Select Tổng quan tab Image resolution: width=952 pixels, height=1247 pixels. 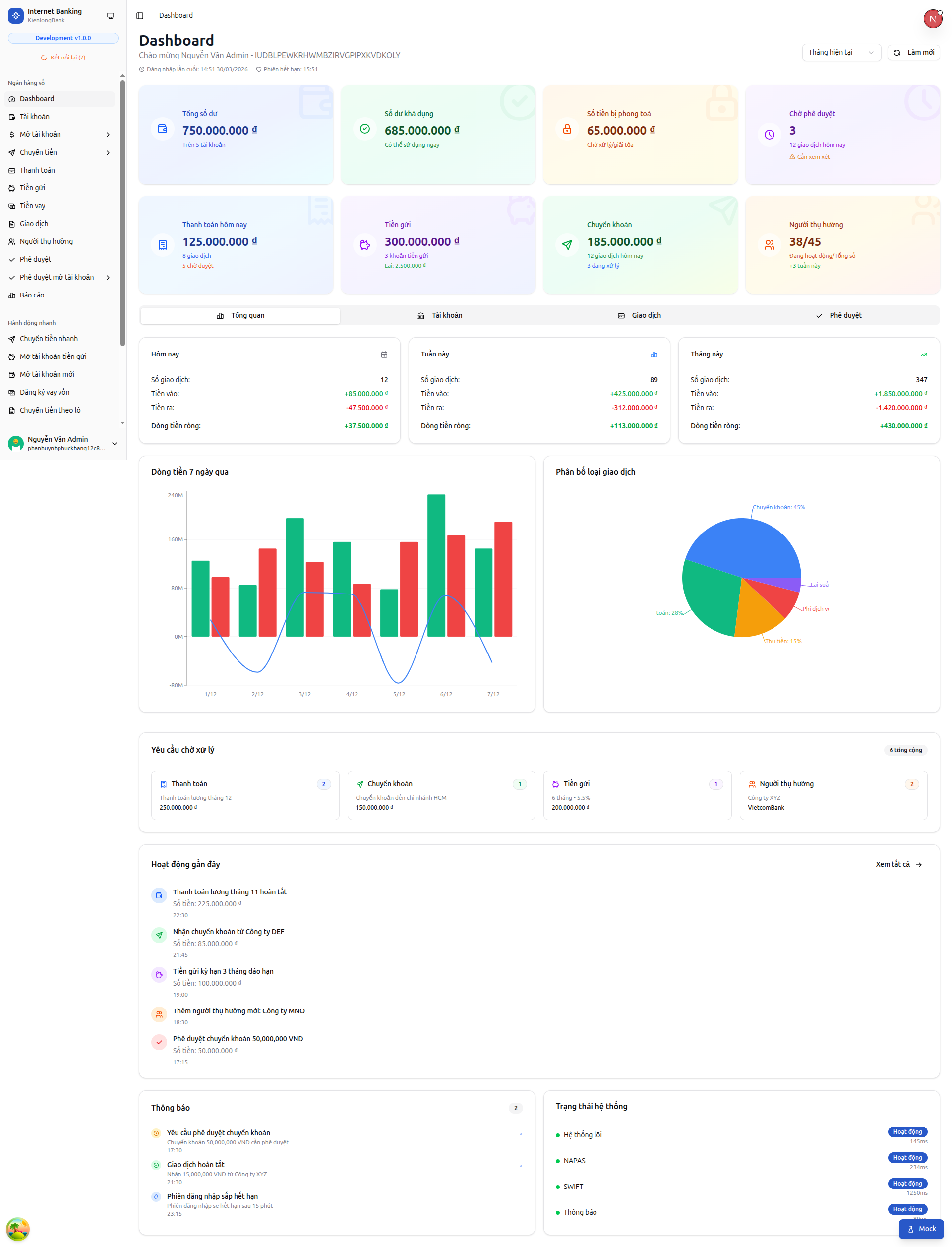pyautogui.click(x=240, y=315)
